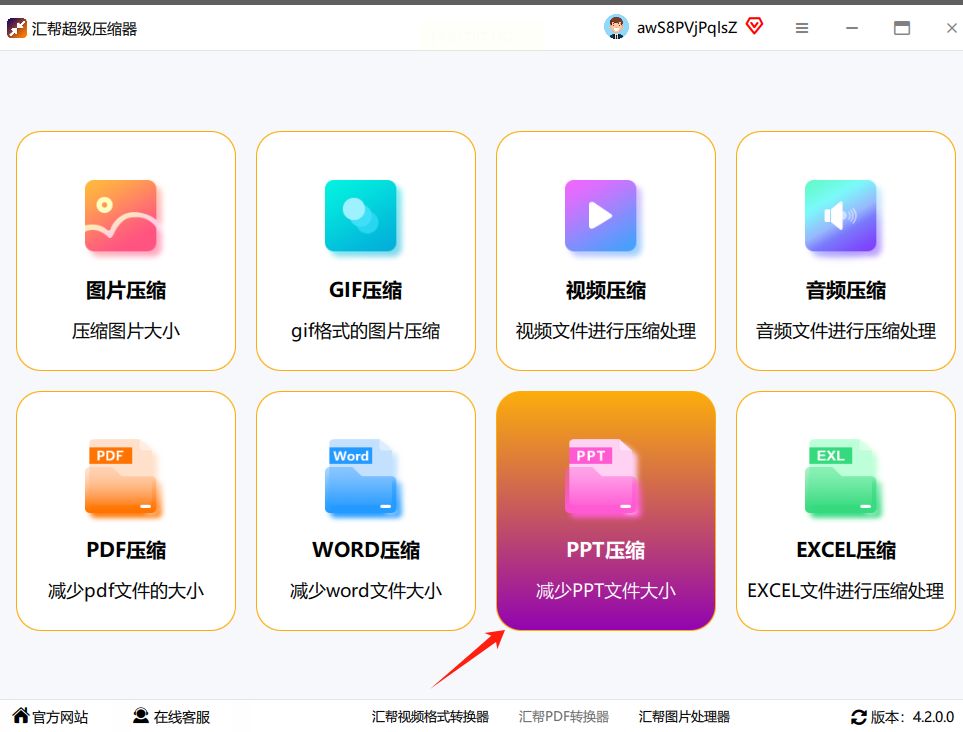Open the PDF压缩 orange folder icon
This screenshot has height=732, width=963.
click(x=120, y=477)
